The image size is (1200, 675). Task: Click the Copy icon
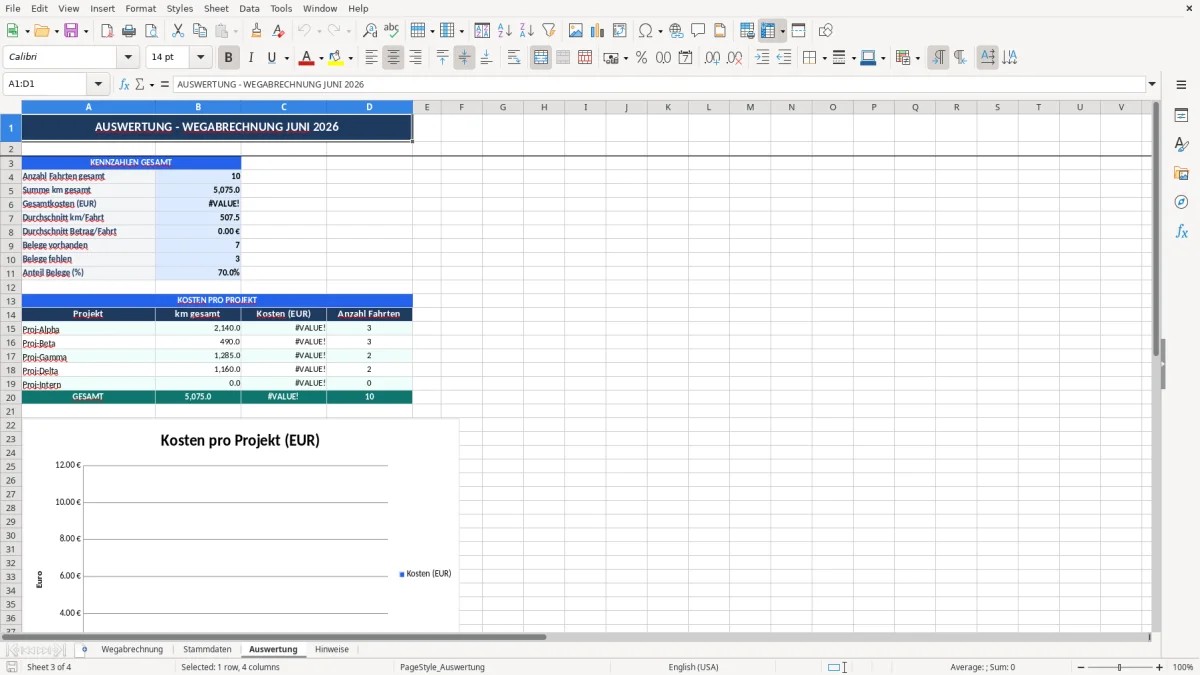pos(200,31)
